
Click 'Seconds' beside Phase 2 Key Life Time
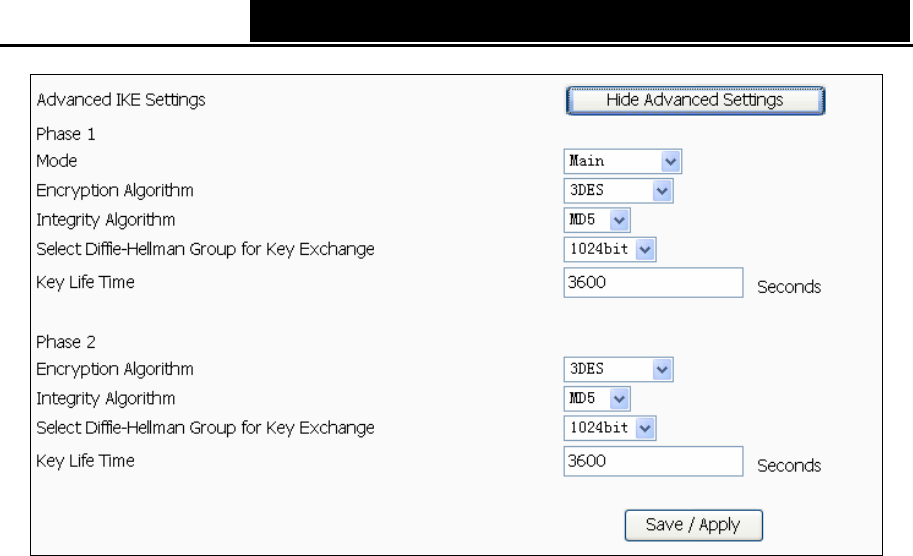[789, 466]
